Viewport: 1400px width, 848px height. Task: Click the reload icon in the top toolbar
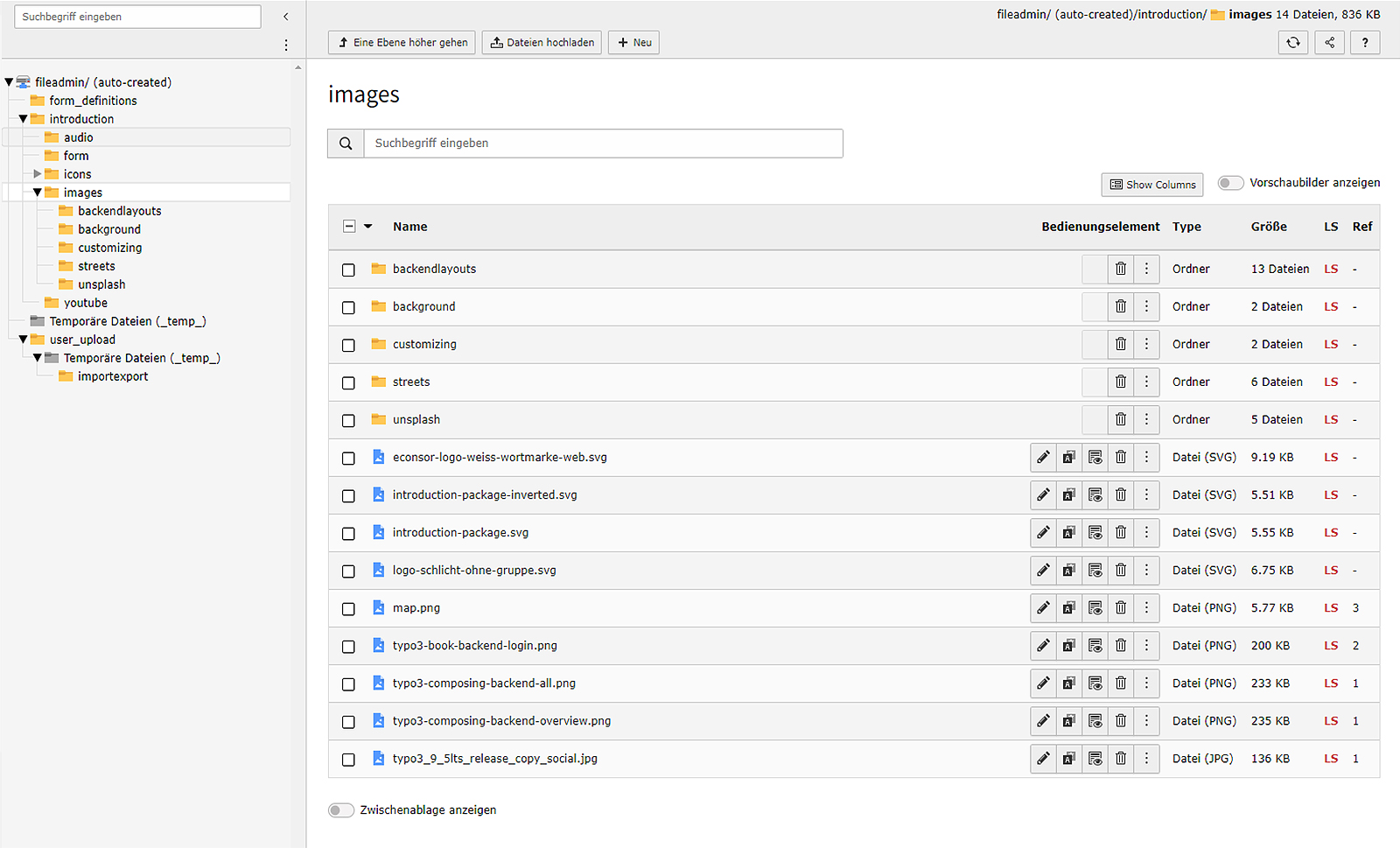click(1292, 43)
